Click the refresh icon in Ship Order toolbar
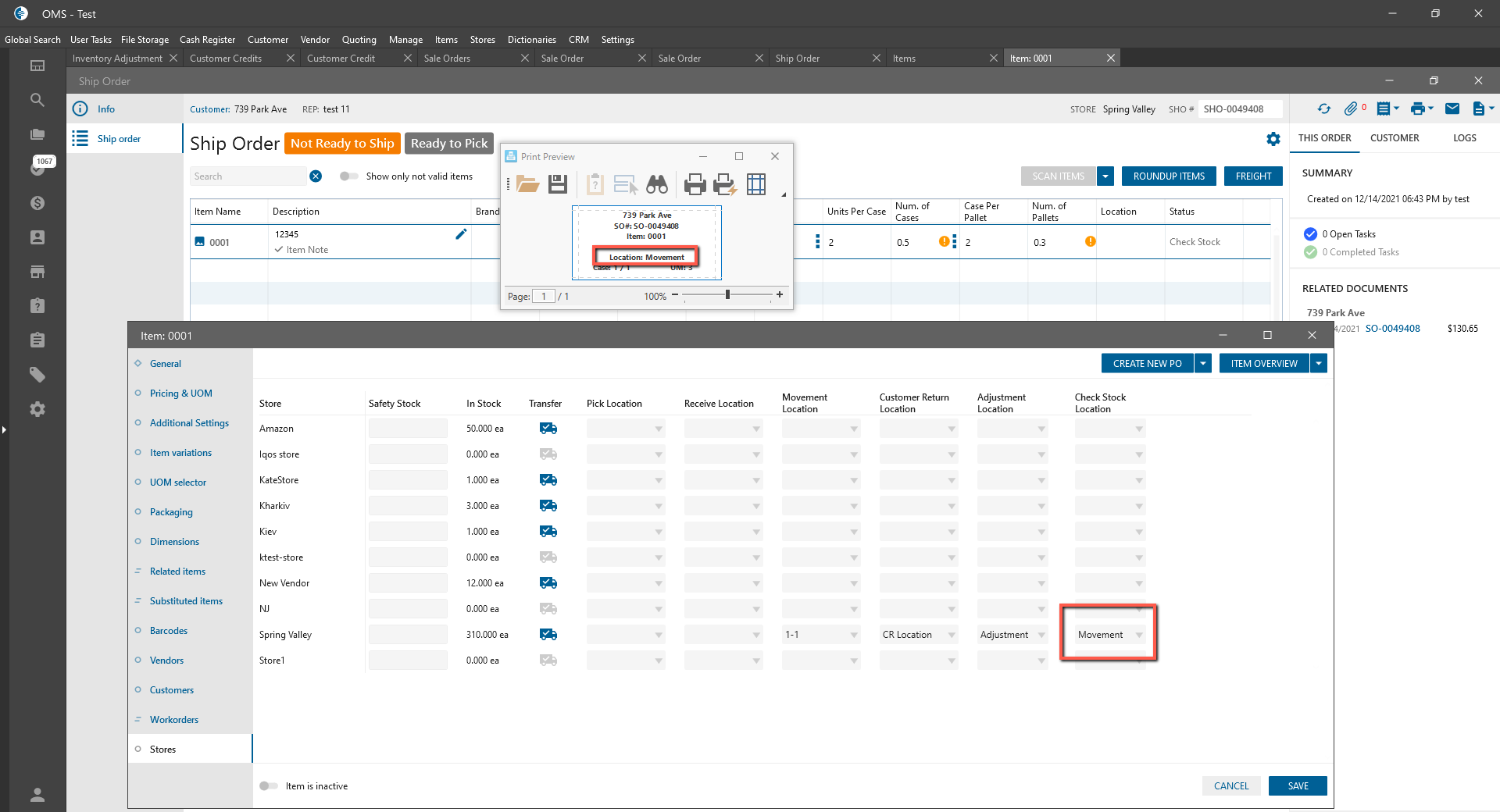Screen dimensions: 1500x812 pyautogui.click(x=1323, y=109)
